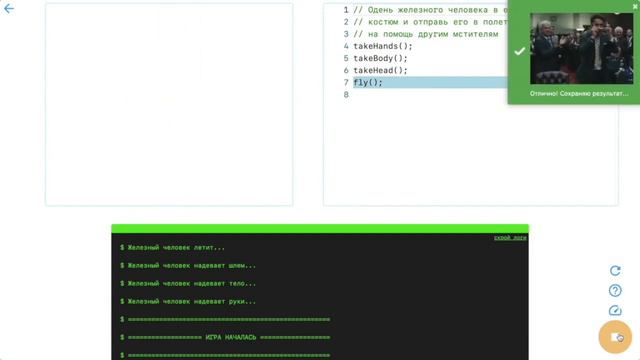The width and height of the screenshot is (640, 360).
Task: Click the highlighted fly(); line
Action: (x=430, y=82)
